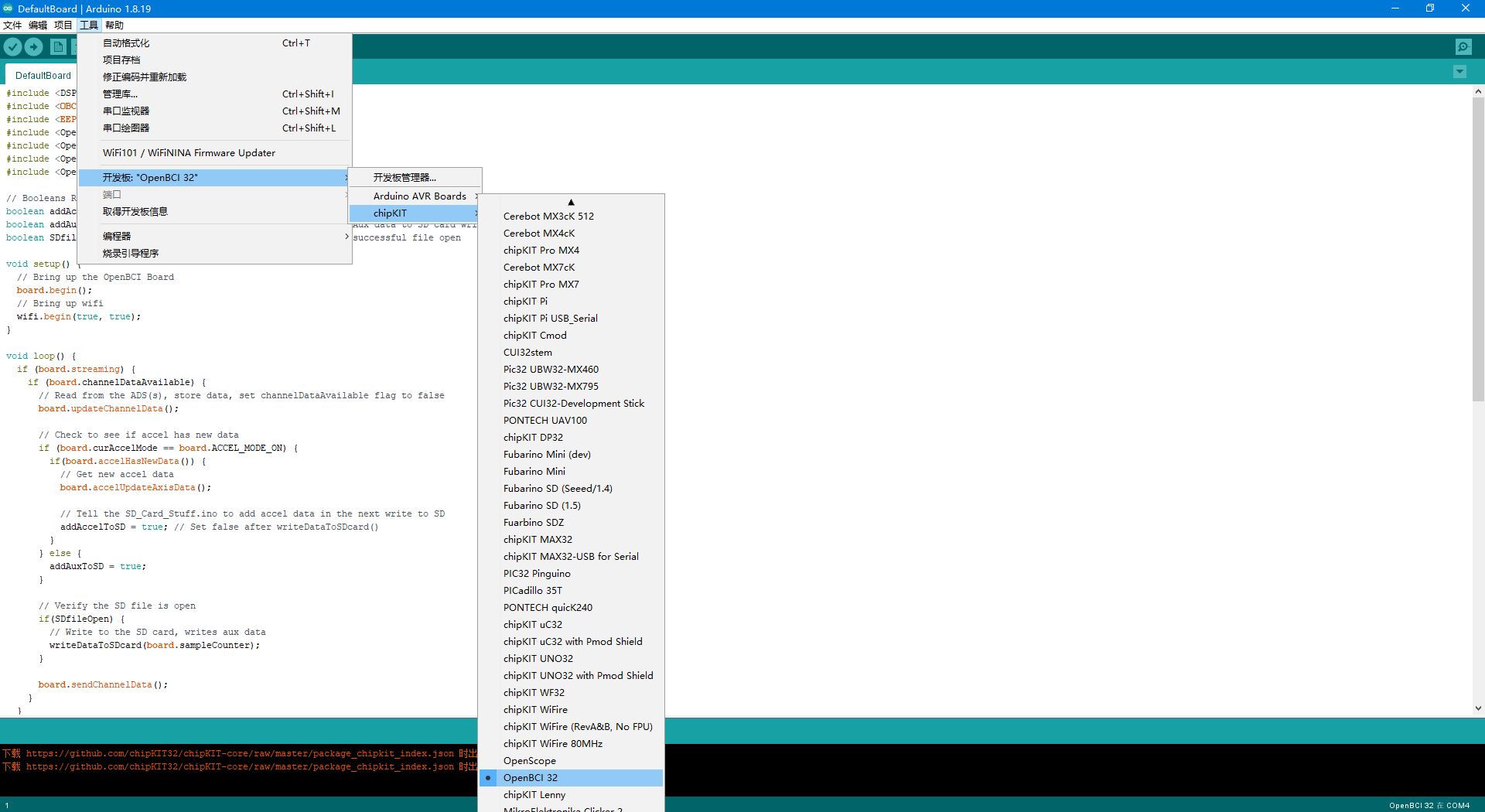Open the Serial Monitor magnifier icon
Image resolution: width=1485 pixels, height=812 pixels.
coord(1463,46)
